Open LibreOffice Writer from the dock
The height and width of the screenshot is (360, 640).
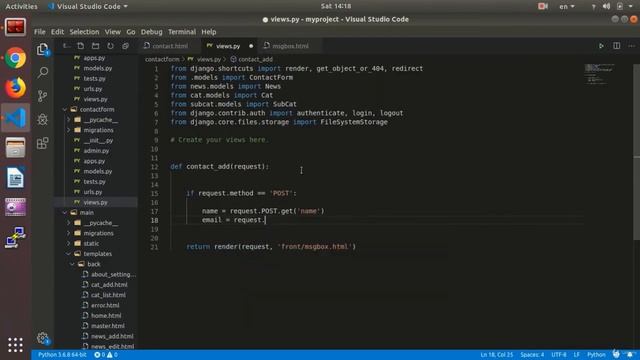pos(16,178)
